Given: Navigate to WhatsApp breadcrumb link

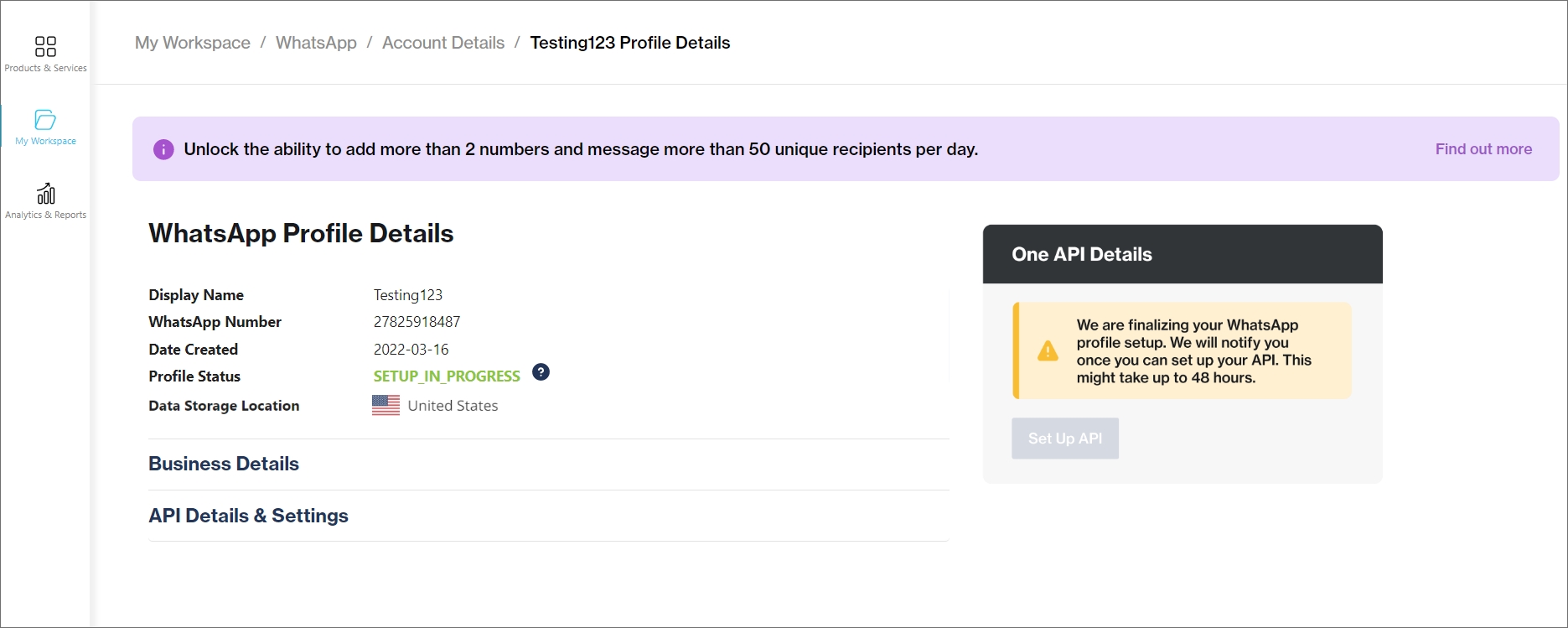Looking at the screenshot, I should tap(316, 43).
